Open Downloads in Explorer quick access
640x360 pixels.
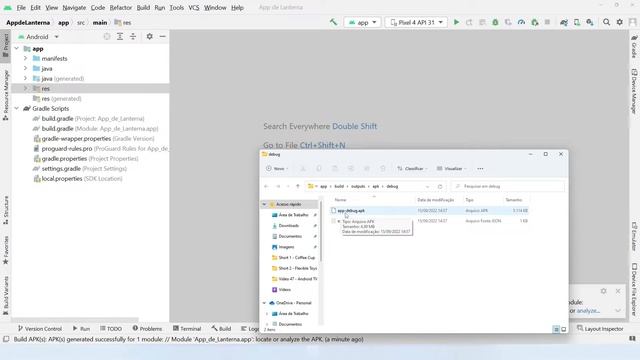click(x=289, y=226)
